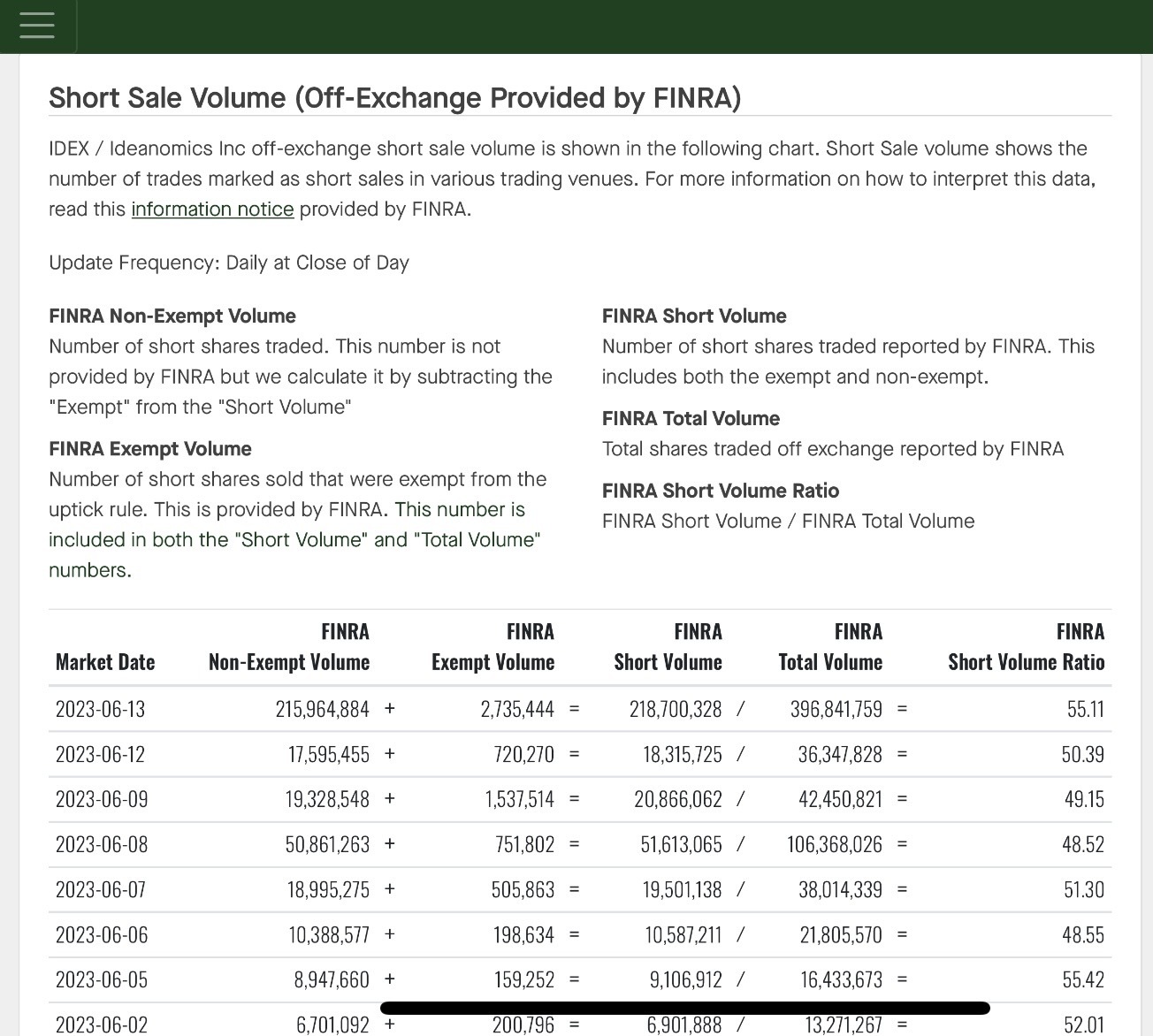This screenshot has height=1036, width=1153.
Task: Click total volume value 21,805,570
Action: click(x=841, y=935)
